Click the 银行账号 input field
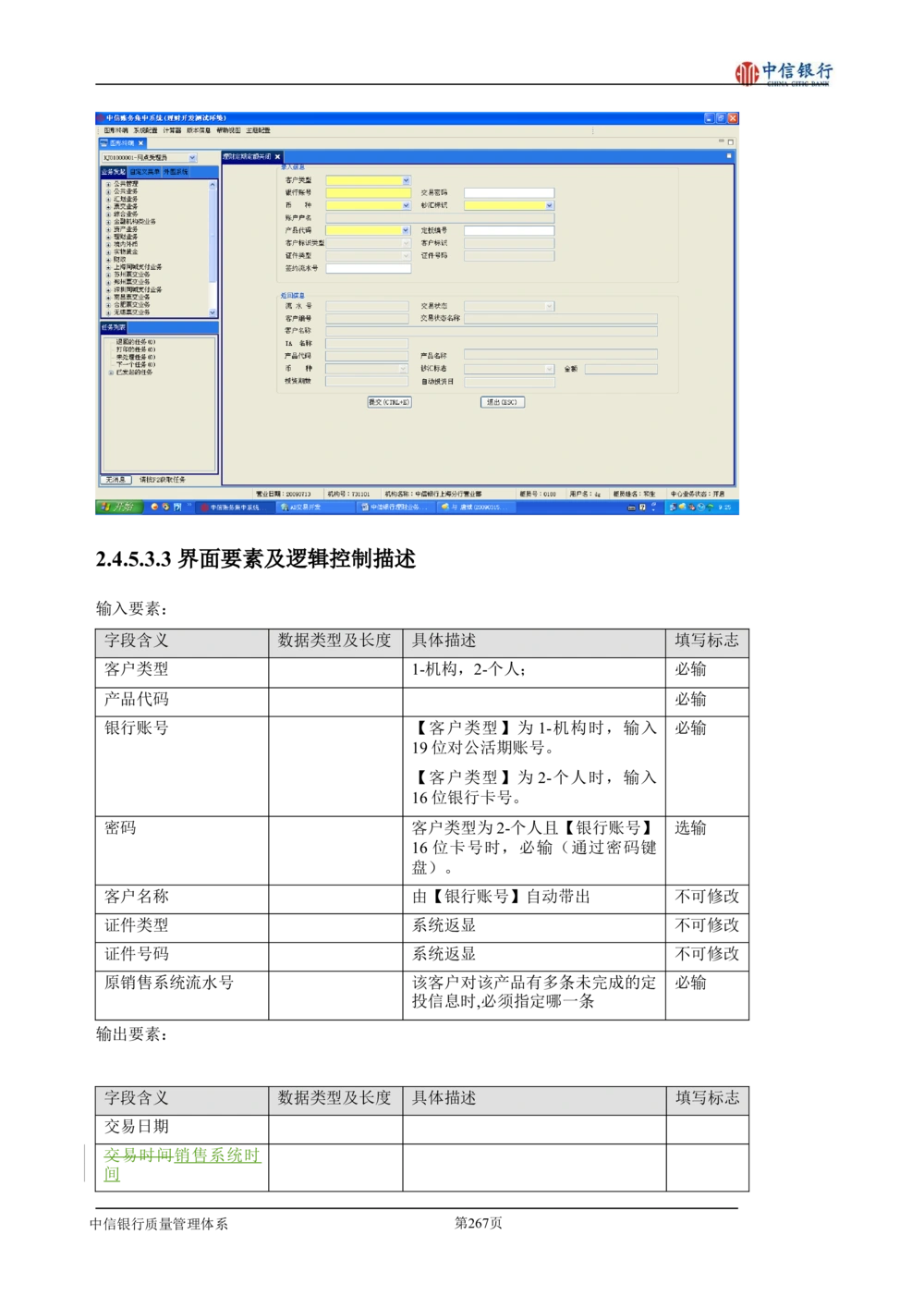Screen dimensions: 924x1308 (368, 193)
